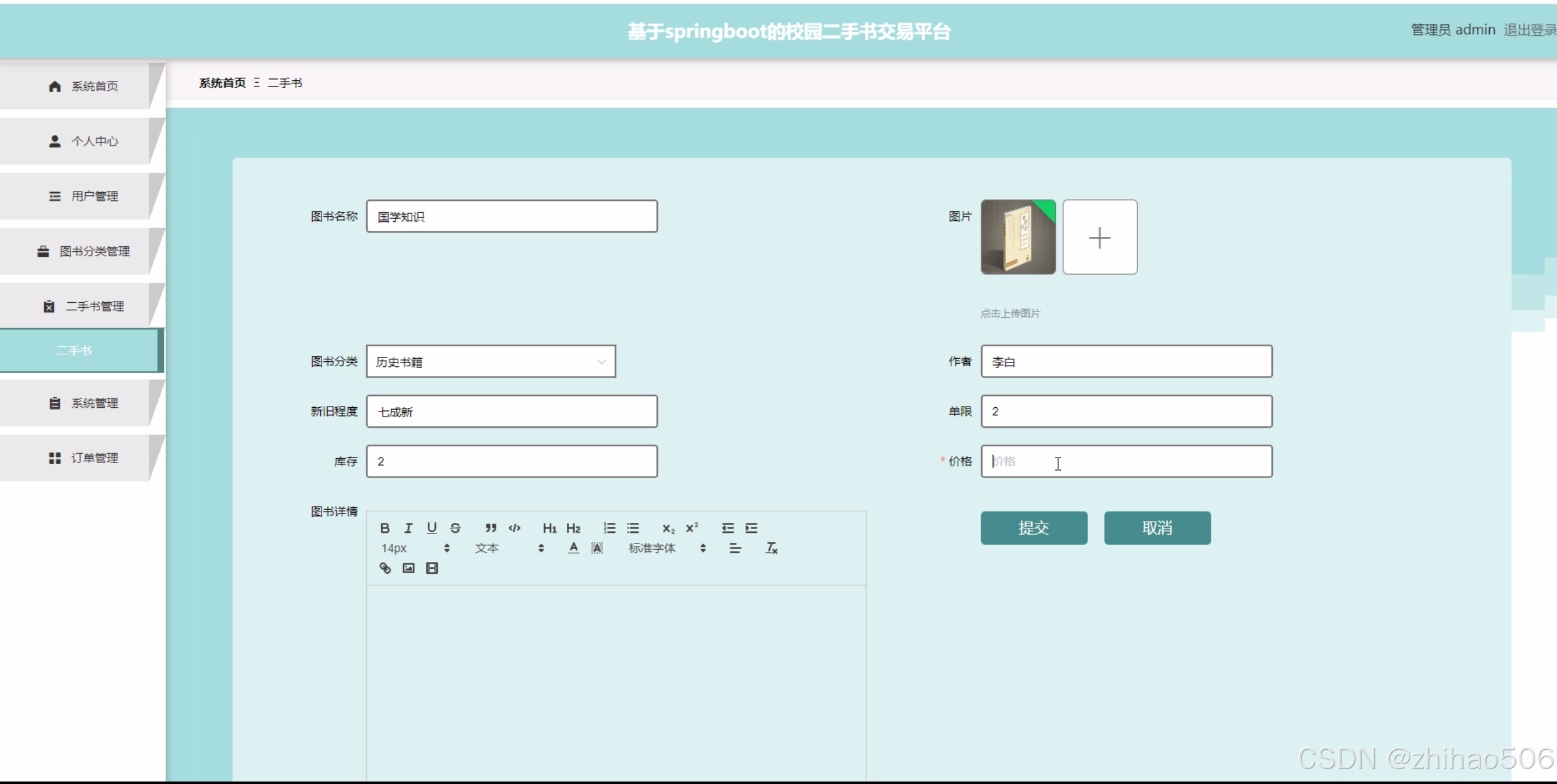Insert a link in book details
This screenshot has width=1557, height=784.
385,568
